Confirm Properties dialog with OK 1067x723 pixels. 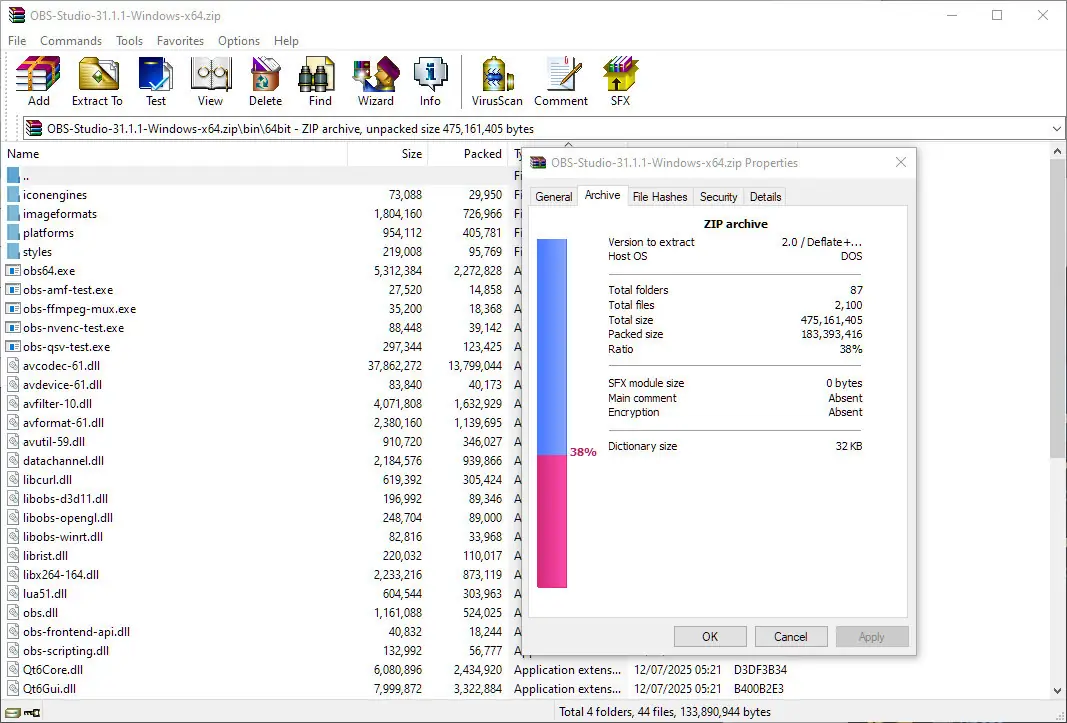click(710, 637)
